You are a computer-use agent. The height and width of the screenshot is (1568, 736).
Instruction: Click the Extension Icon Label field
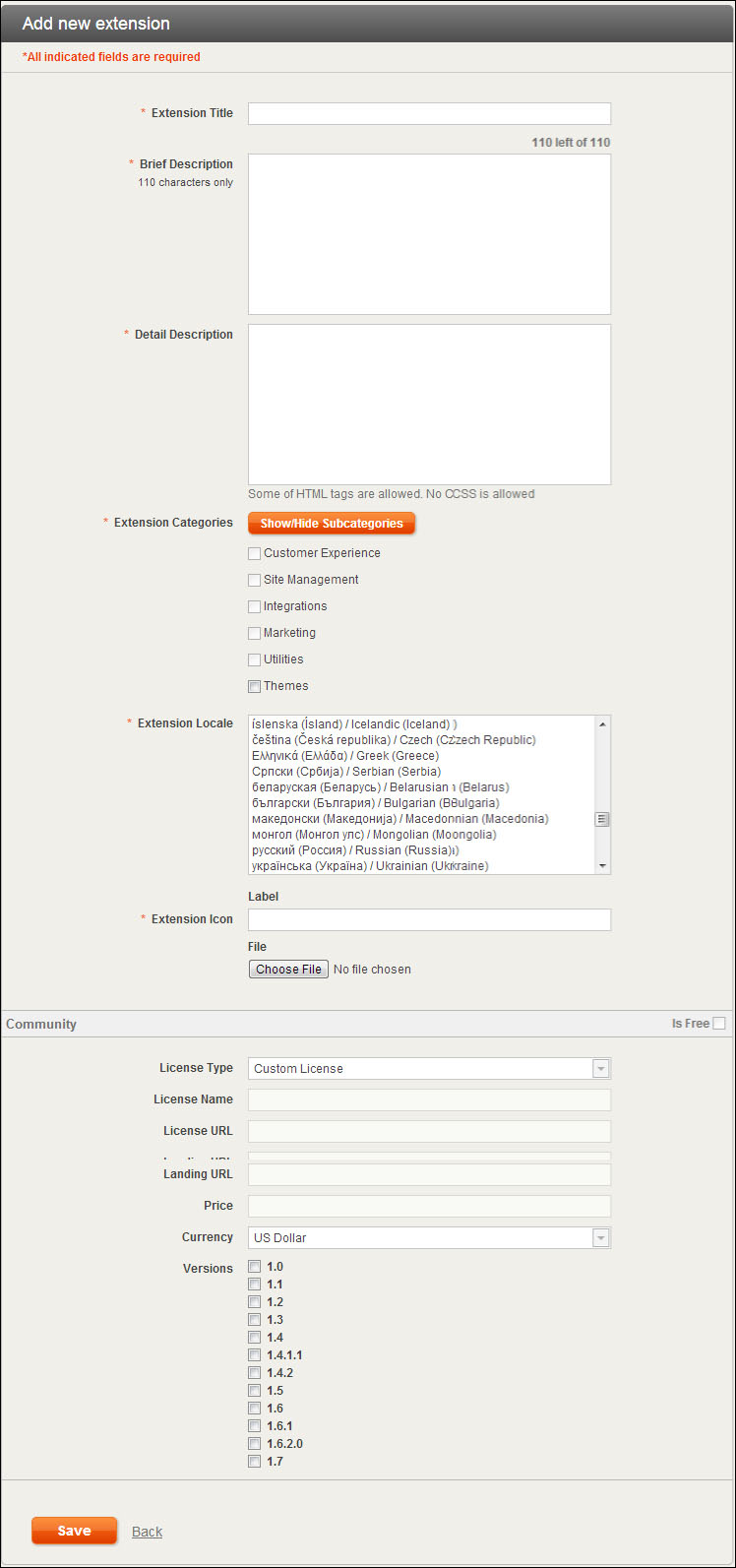(429, 919)
